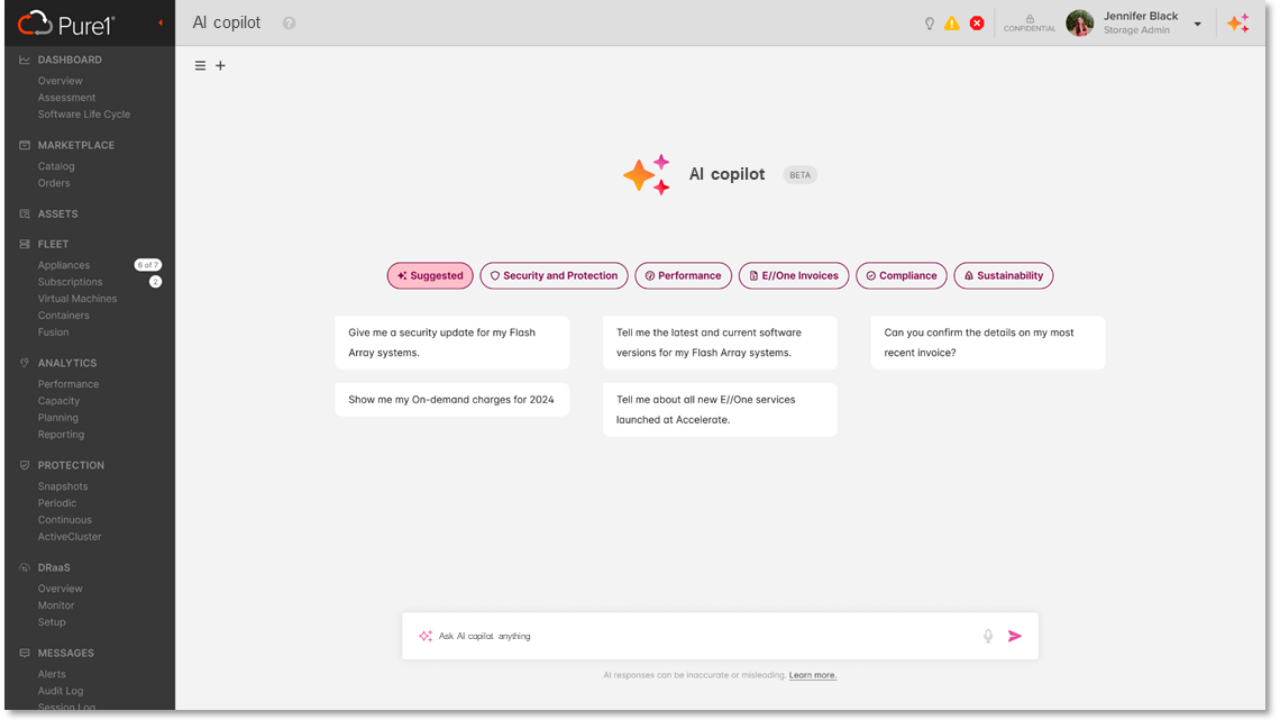Screen dimensions: 1280x720
Task: Select the Suggested category chip
Action: tap(430, 276)
